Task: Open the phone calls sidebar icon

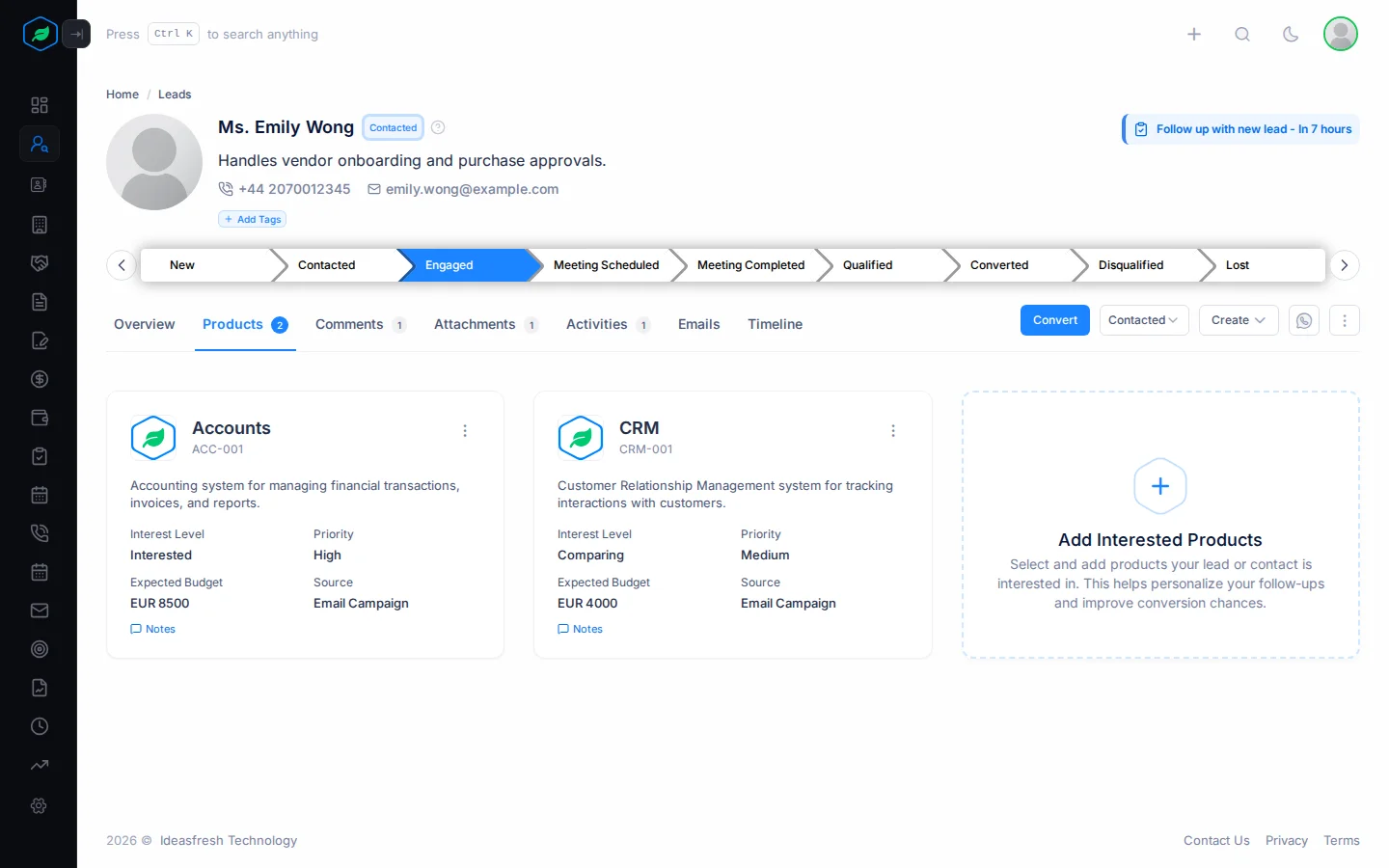Action: pyautogui.click(x=40, y=533)
